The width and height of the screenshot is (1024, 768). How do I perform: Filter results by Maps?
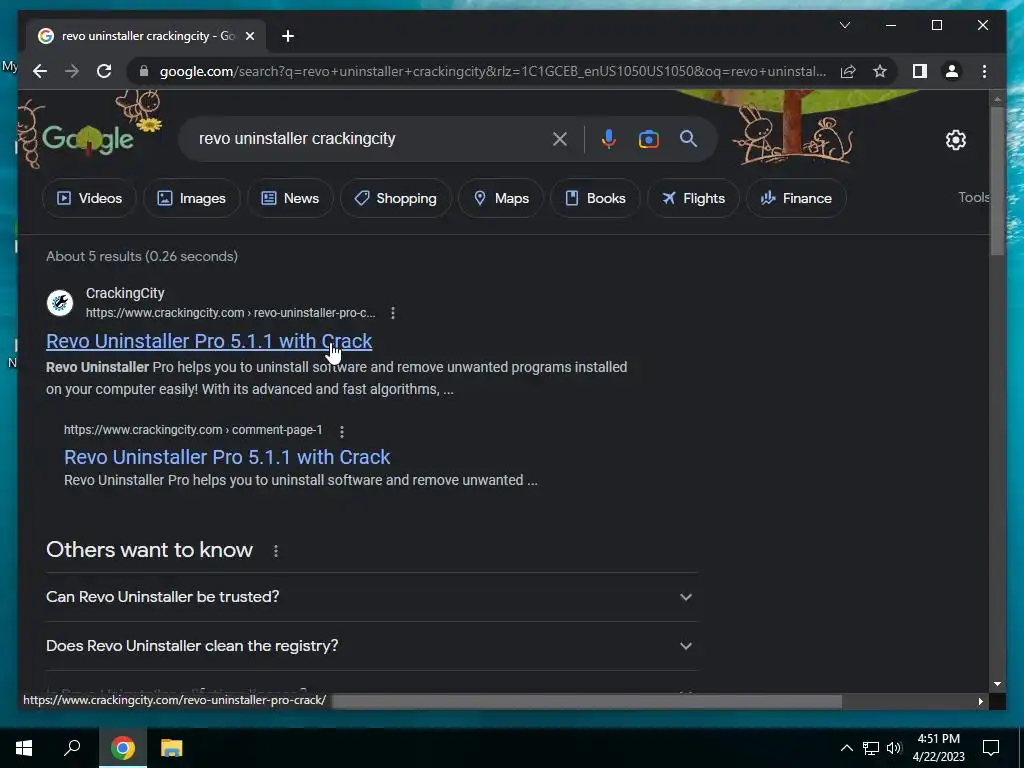point(501,198)
